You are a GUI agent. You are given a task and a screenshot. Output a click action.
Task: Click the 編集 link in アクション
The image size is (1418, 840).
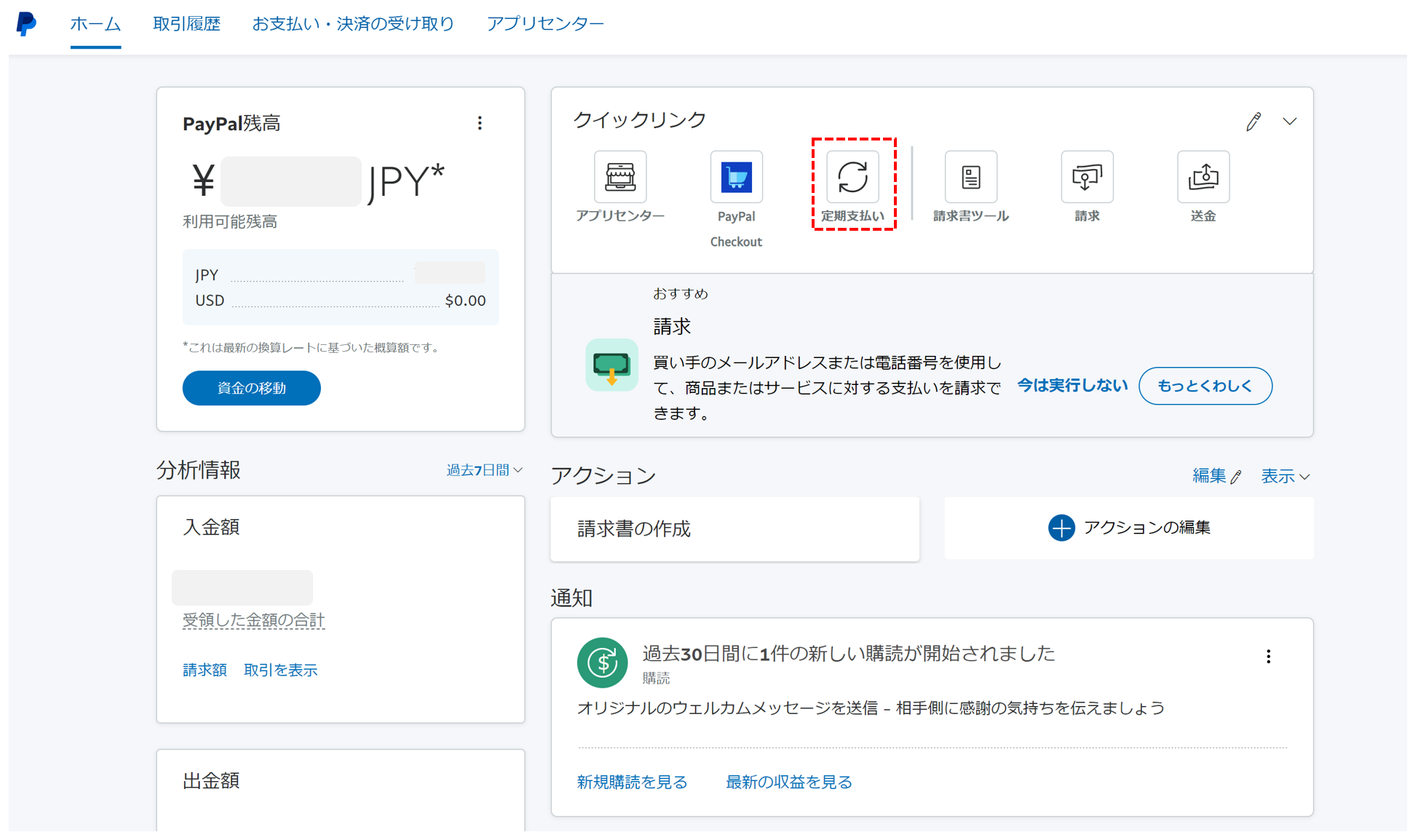tap(1216, 476)
